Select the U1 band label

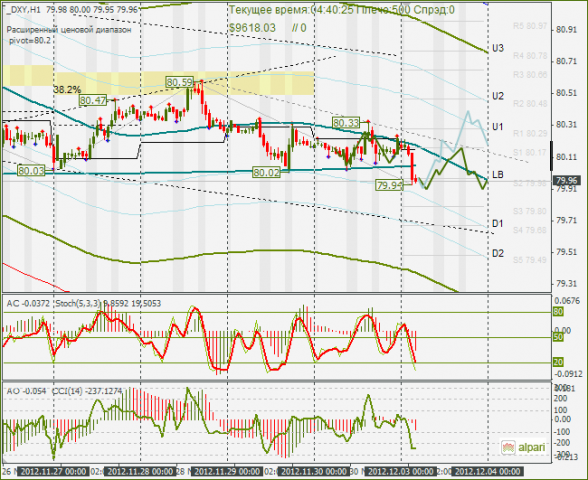[x=497, y=127]
